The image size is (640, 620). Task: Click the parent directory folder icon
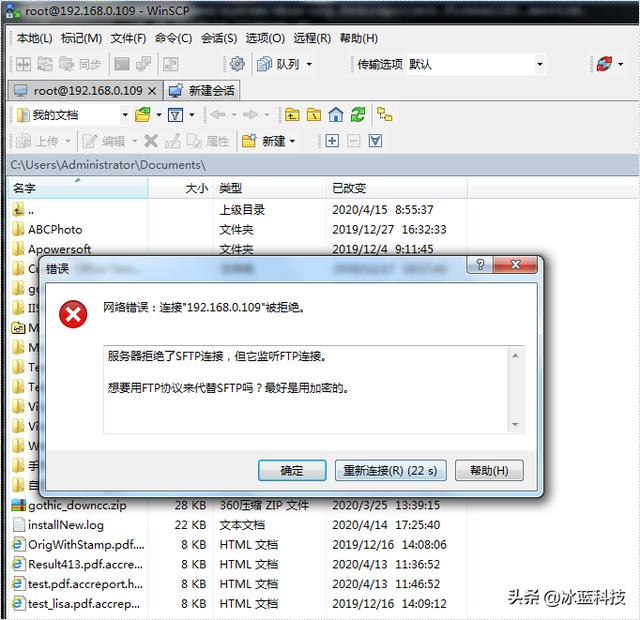click(292, 115)
